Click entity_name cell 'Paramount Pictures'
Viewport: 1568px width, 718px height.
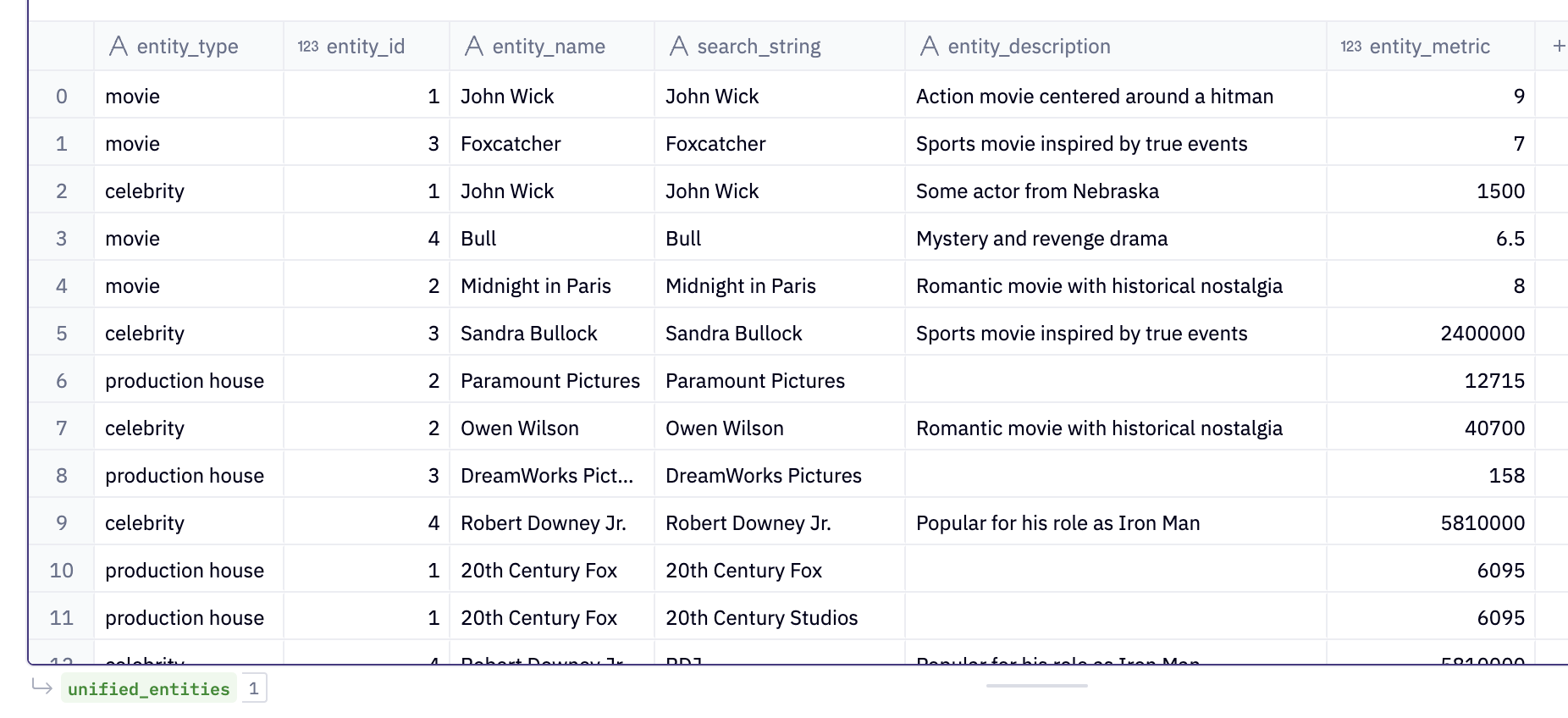(x=550, y=381)
